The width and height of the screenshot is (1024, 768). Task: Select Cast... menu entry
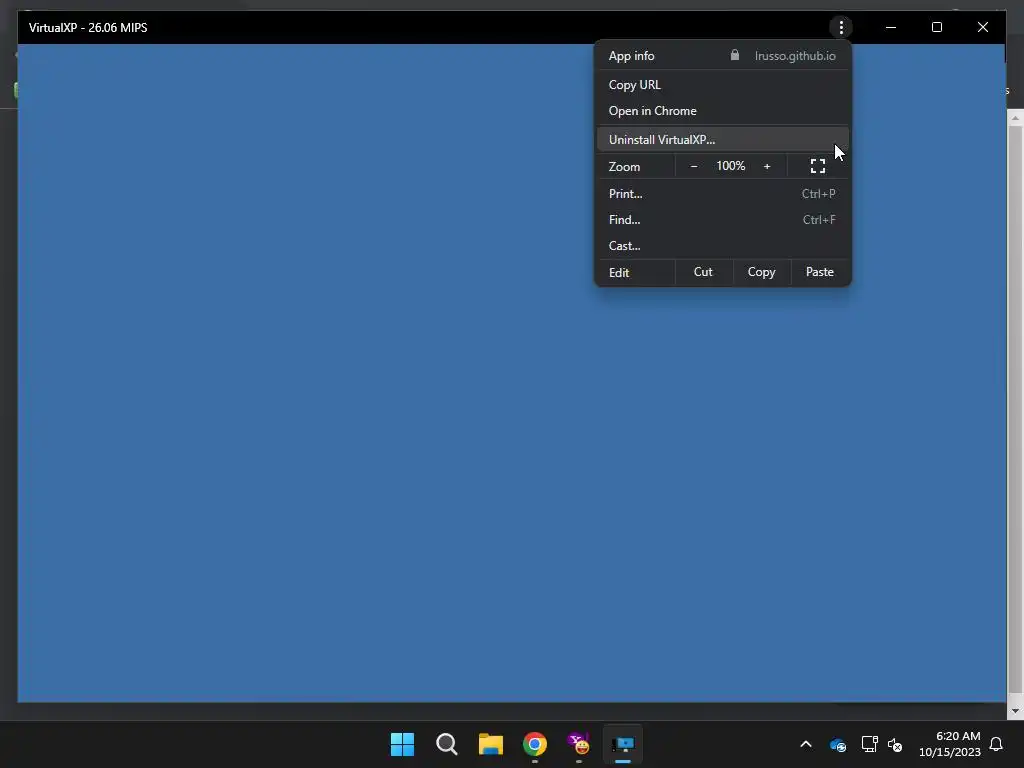[x=723, y=246]
